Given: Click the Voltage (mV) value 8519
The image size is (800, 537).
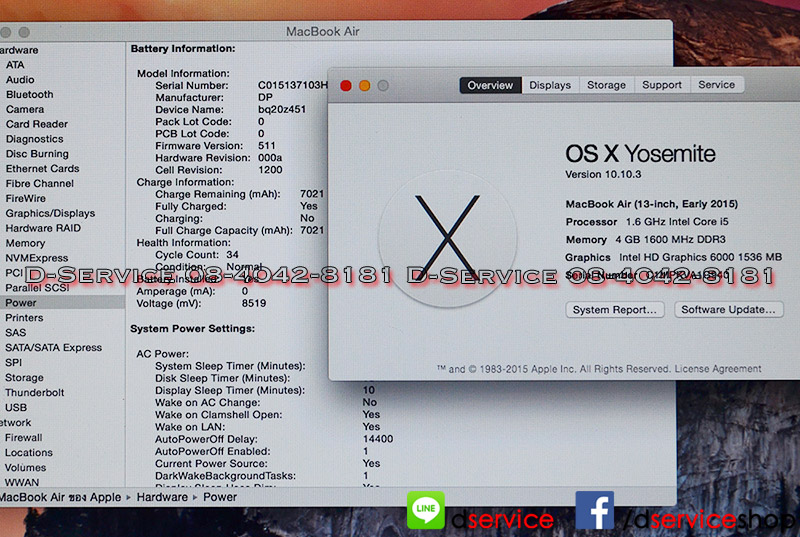Looking at the screenshot, I should point(254,303).
